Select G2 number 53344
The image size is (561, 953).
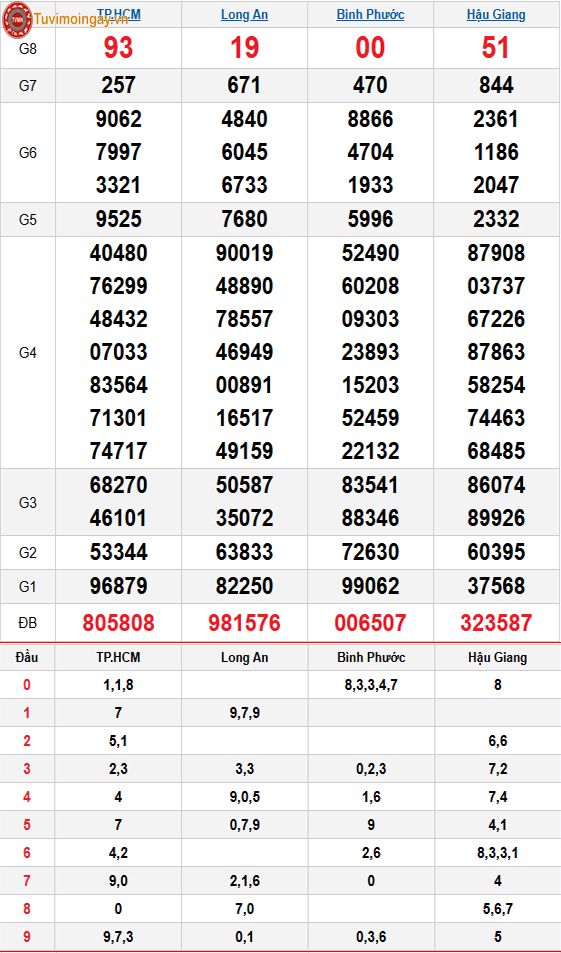[x=119, y=552]
